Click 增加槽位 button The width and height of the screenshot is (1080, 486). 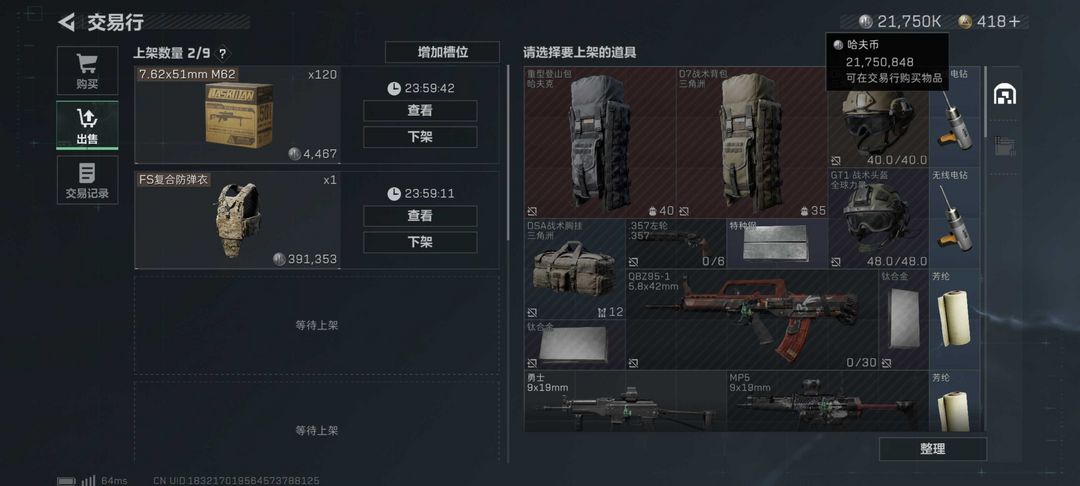click(x=442, y=52)
